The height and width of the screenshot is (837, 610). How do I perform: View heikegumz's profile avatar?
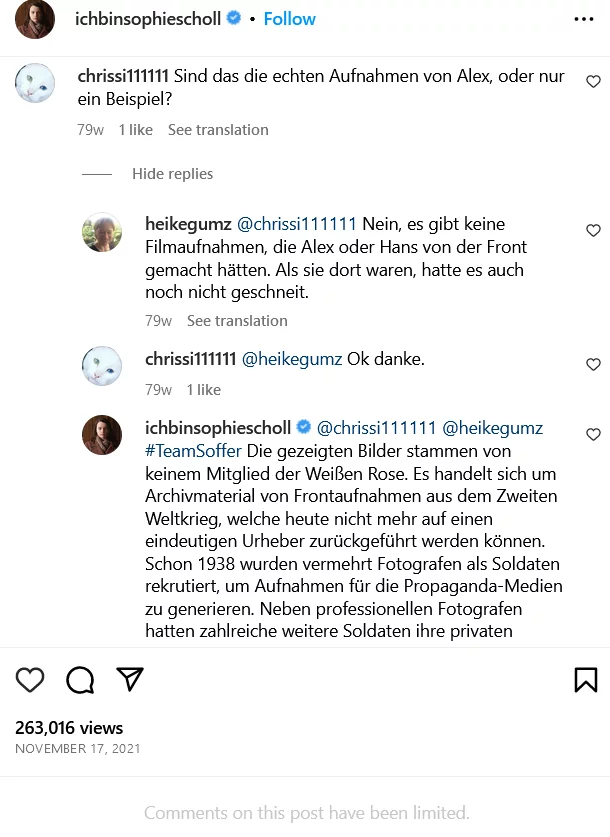pos(101,232)
